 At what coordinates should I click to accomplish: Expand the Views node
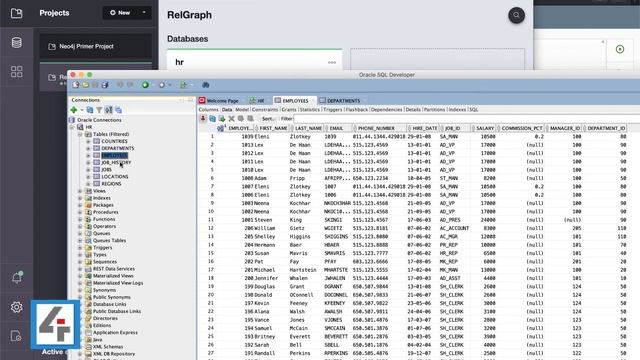point(80,191)
